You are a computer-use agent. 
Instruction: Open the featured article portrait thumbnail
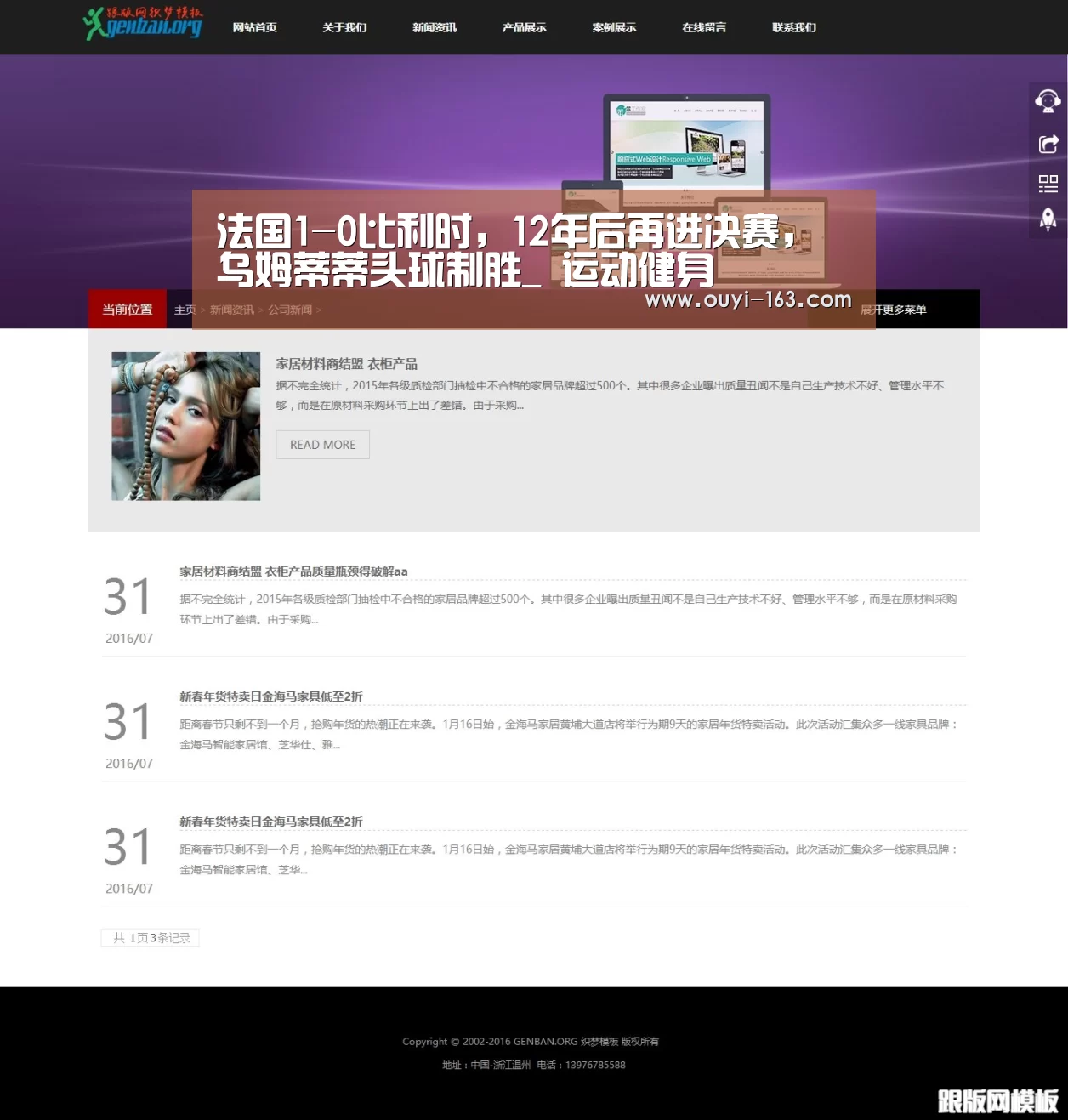point(186,426)
